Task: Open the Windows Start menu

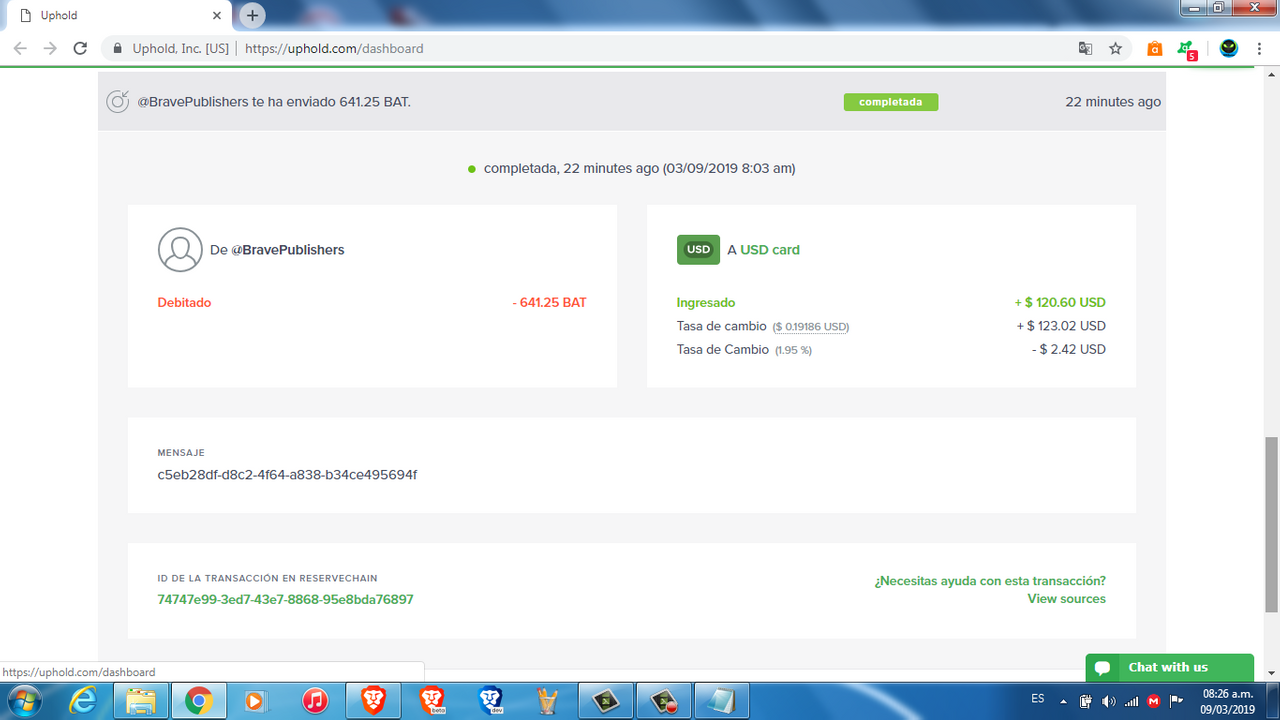Action: click(23, 701)
